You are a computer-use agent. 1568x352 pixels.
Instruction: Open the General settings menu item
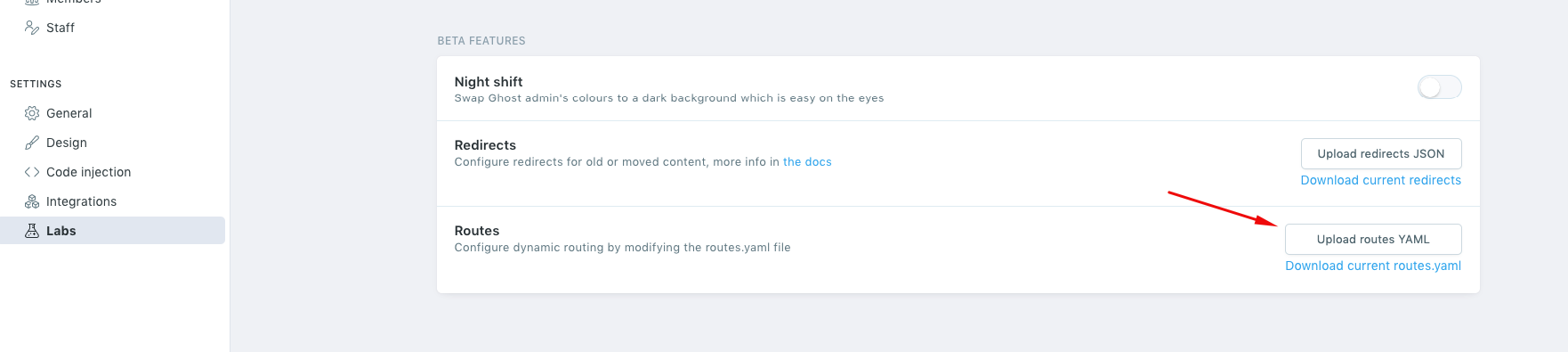69,113
